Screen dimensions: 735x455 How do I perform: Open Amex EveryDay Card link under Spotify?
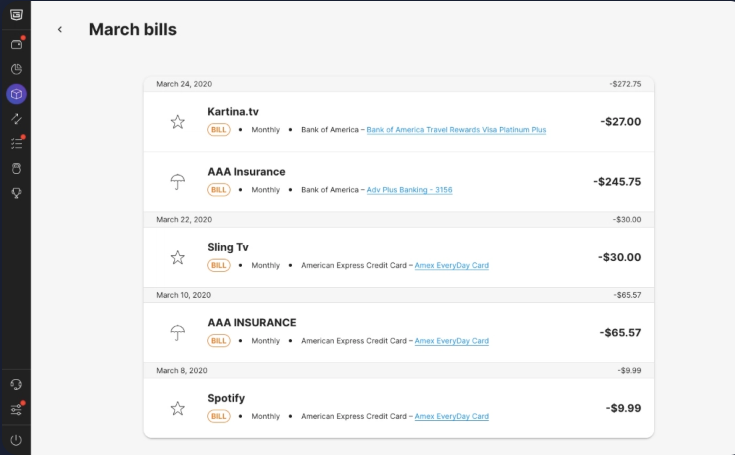tap(451, 416)
